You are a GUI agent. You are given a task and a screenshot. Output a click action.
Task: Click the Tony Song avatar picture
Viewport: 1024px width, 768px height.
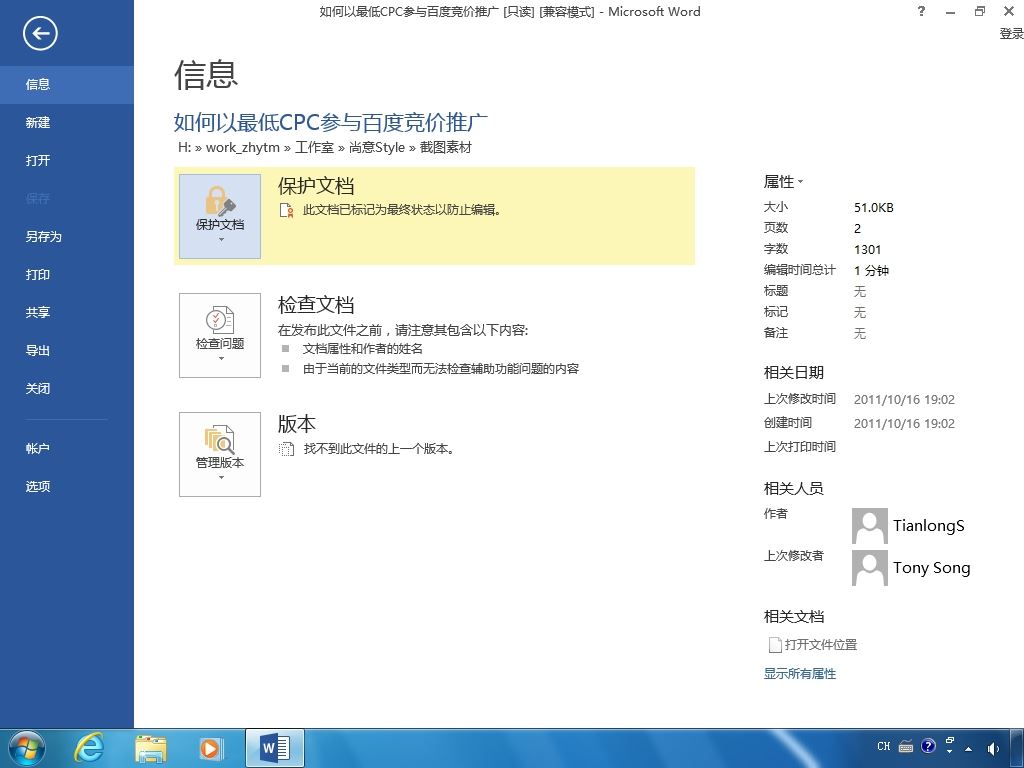point(870,568)
